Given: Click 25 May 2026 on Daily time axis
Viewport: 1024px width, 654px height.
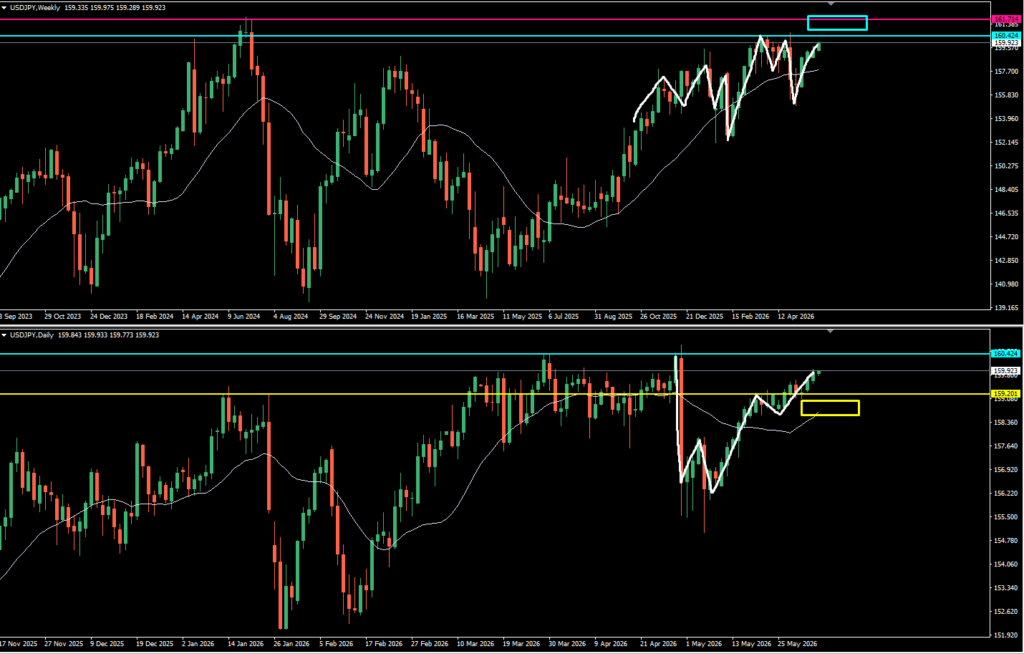Looking at the screenshot, I should pos(797,643).
